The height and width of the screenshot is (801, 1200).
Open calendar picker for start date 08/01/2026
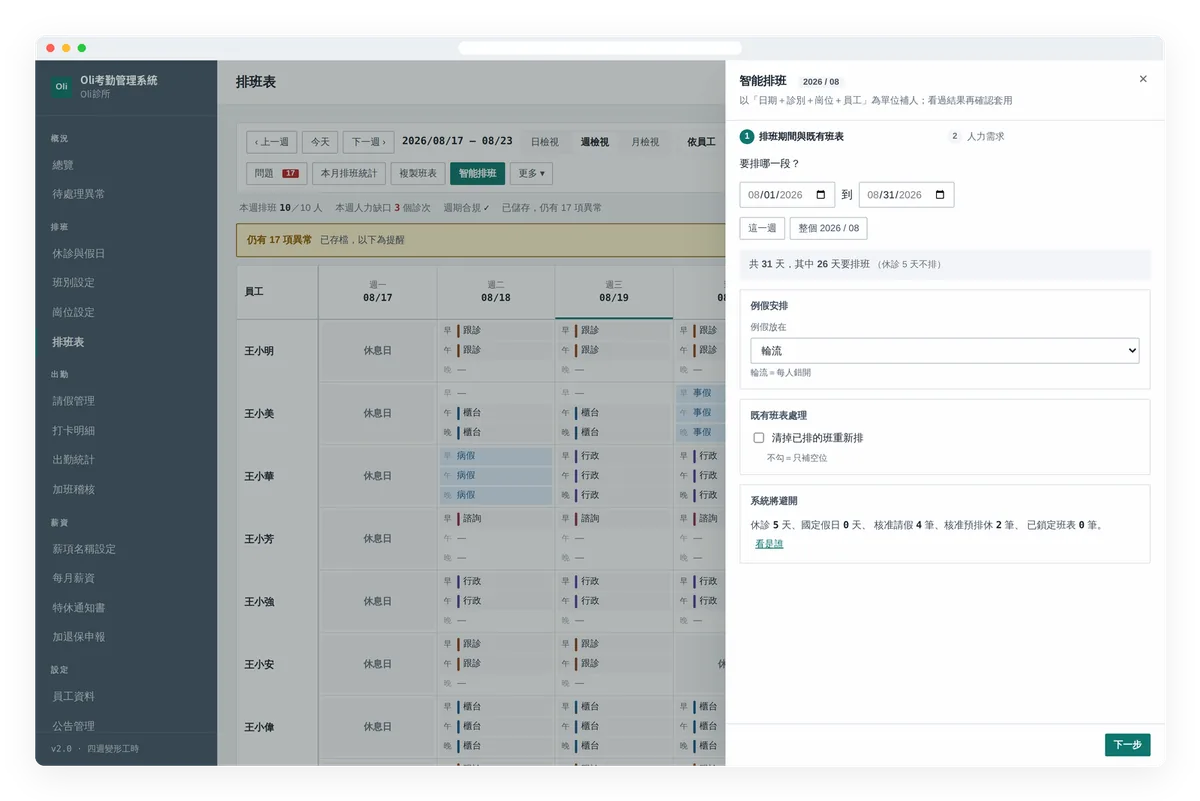pos(821,195)
